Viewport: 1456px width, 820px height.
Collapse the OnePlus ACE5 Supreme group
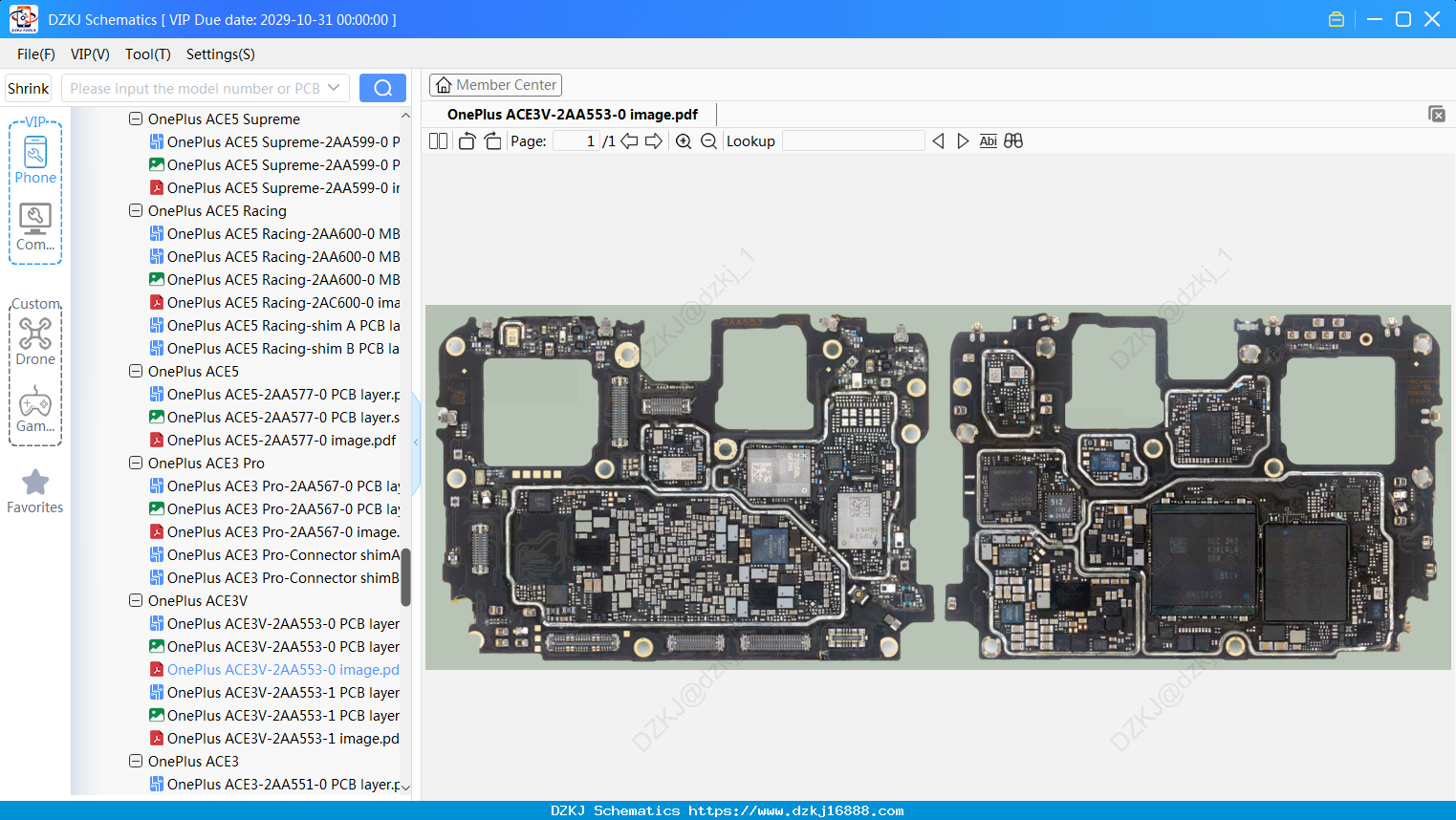point(136,119)
